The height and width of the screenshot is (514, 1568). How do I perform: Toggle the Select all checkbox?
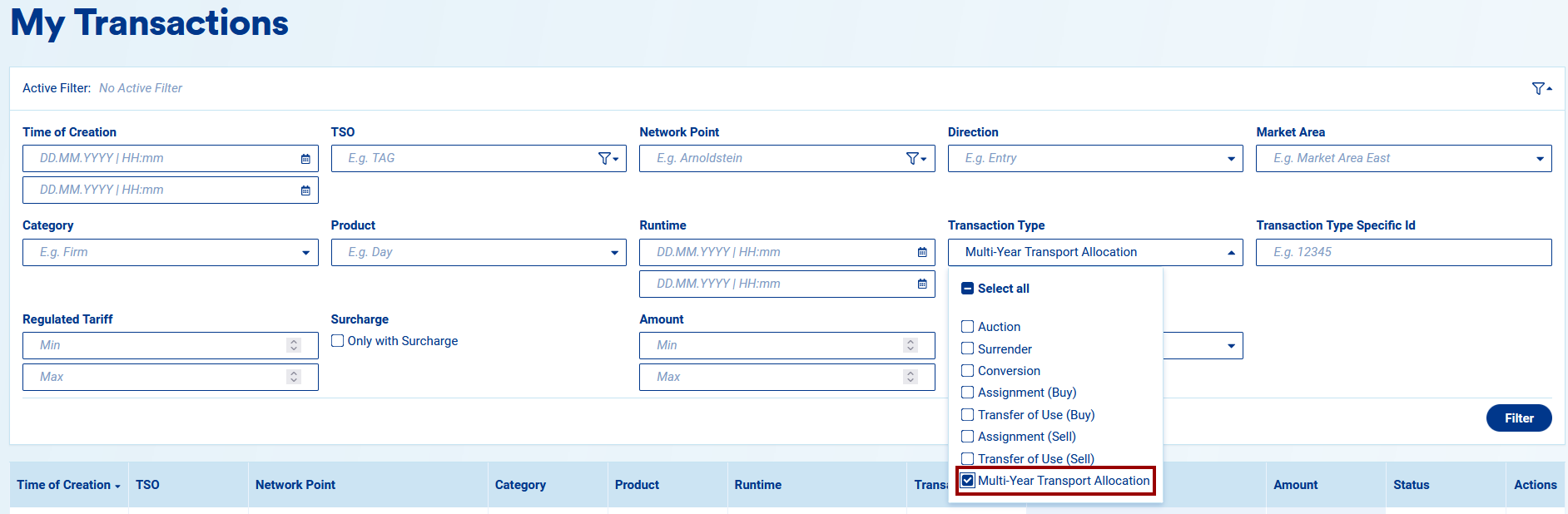pos(968,289)
